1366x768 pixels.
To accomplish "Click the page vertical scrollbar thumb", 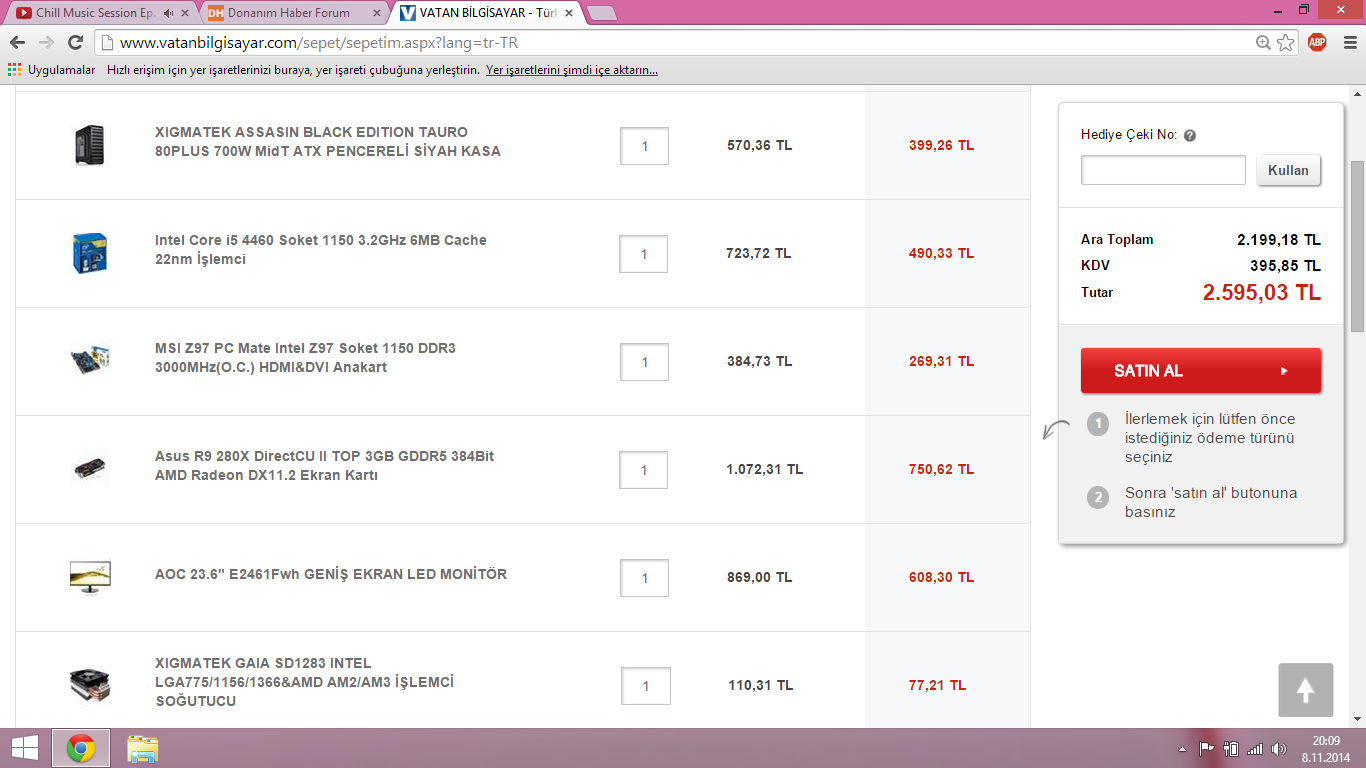I will coord(1357,245).
